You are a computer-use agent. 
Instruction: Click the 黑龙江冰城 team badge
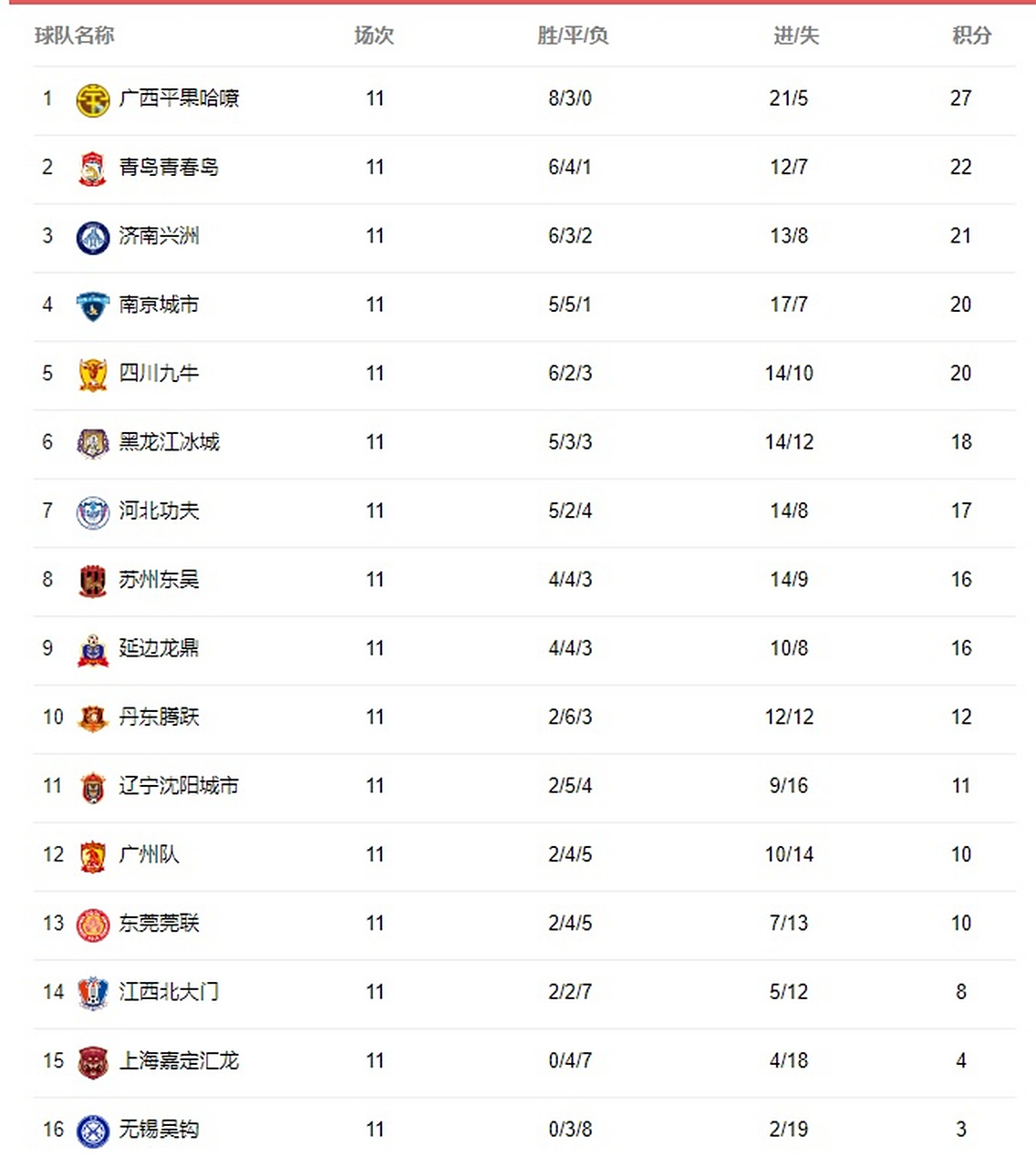click(92, 443)
